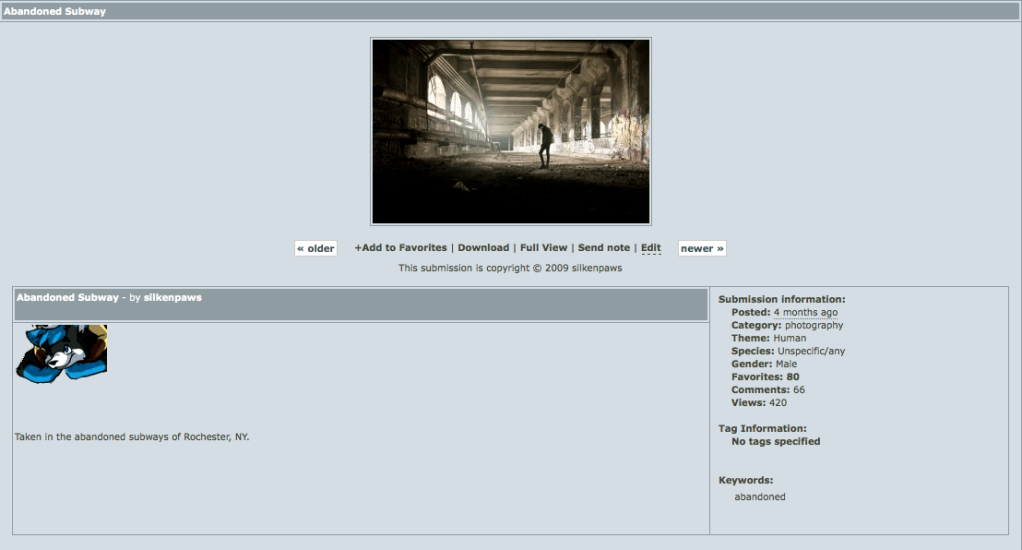
Task: Click the top 'Abandoned Subway' header title
Action: [x=54, y=12]
